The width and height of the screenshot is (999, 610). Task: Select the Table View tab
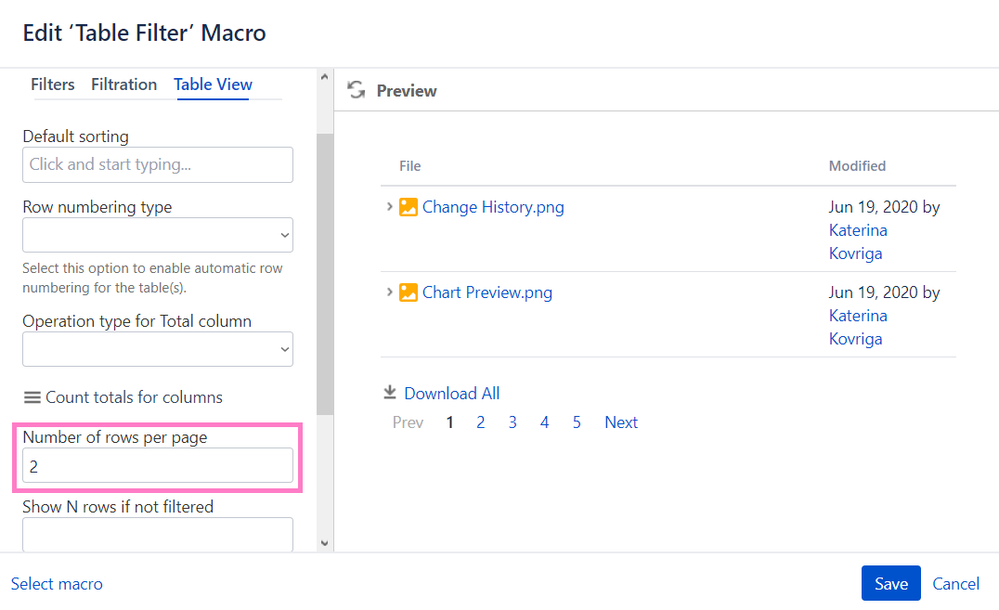(213, 85)
